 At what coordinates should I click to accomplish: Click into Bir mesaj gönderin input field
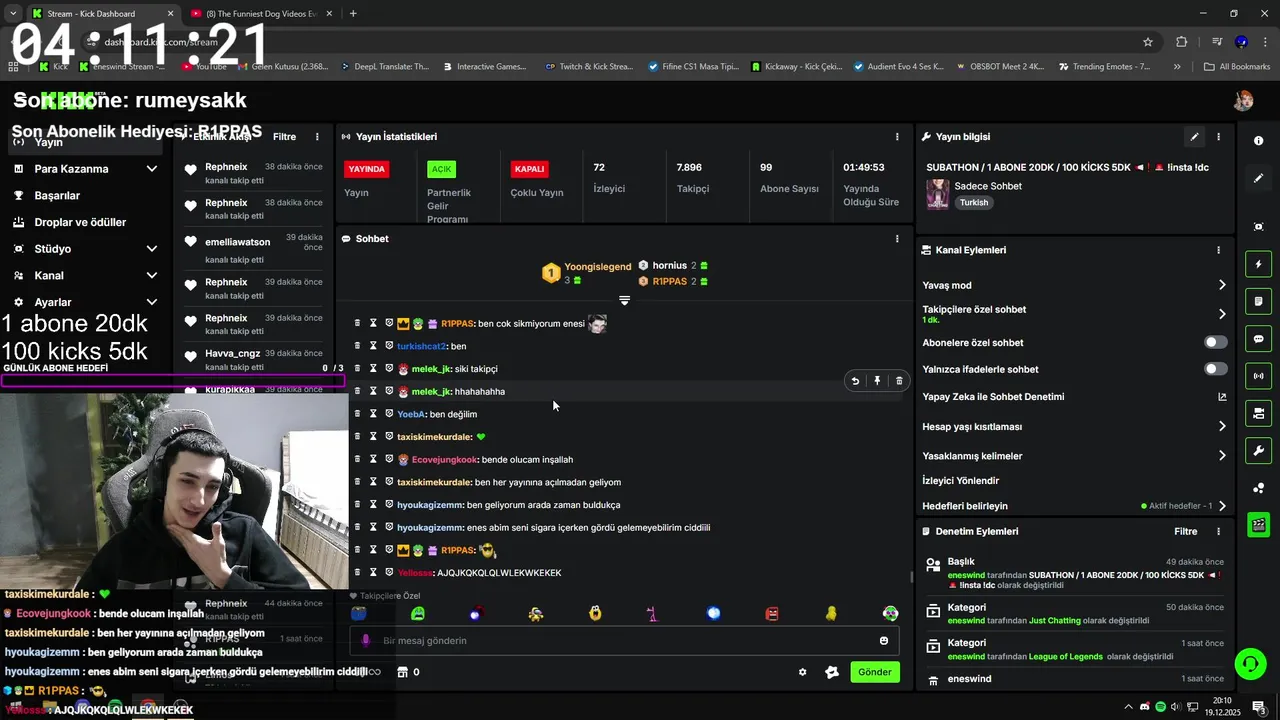pos(625,641)
